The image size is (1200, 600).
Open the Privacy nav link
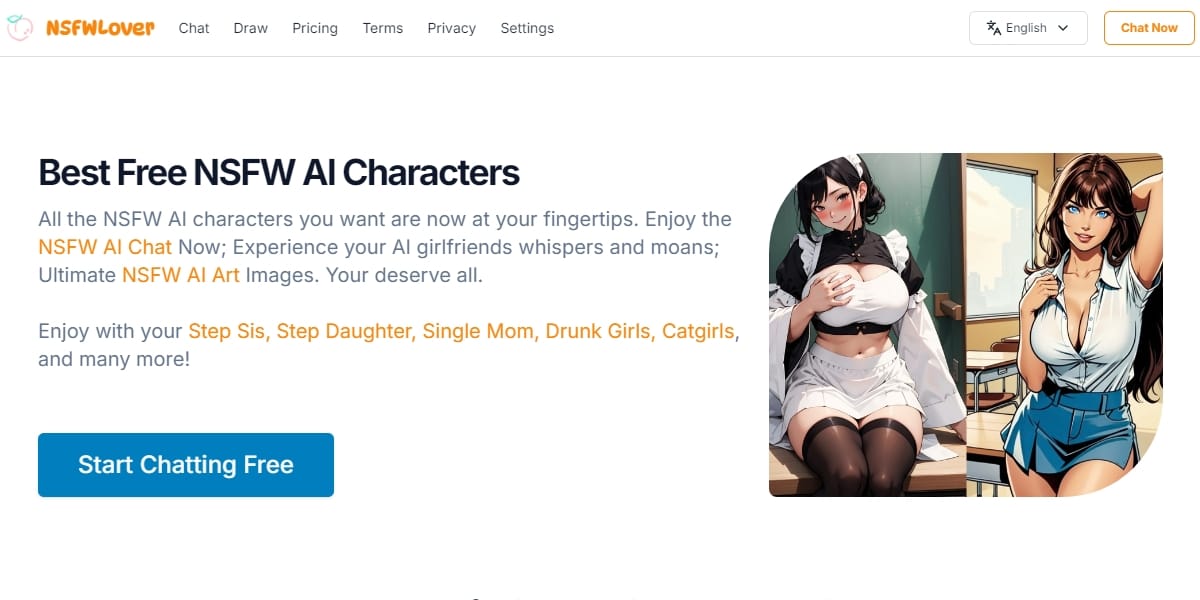tap(452, 28)
